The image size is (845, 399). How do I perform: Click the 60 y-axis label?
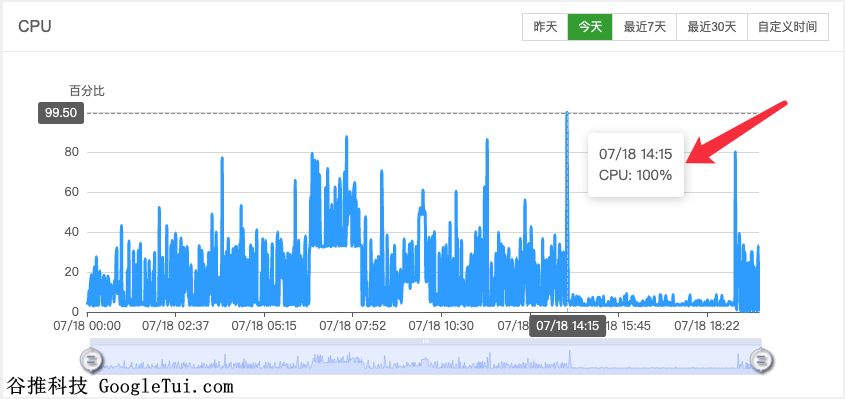point(72,192)
